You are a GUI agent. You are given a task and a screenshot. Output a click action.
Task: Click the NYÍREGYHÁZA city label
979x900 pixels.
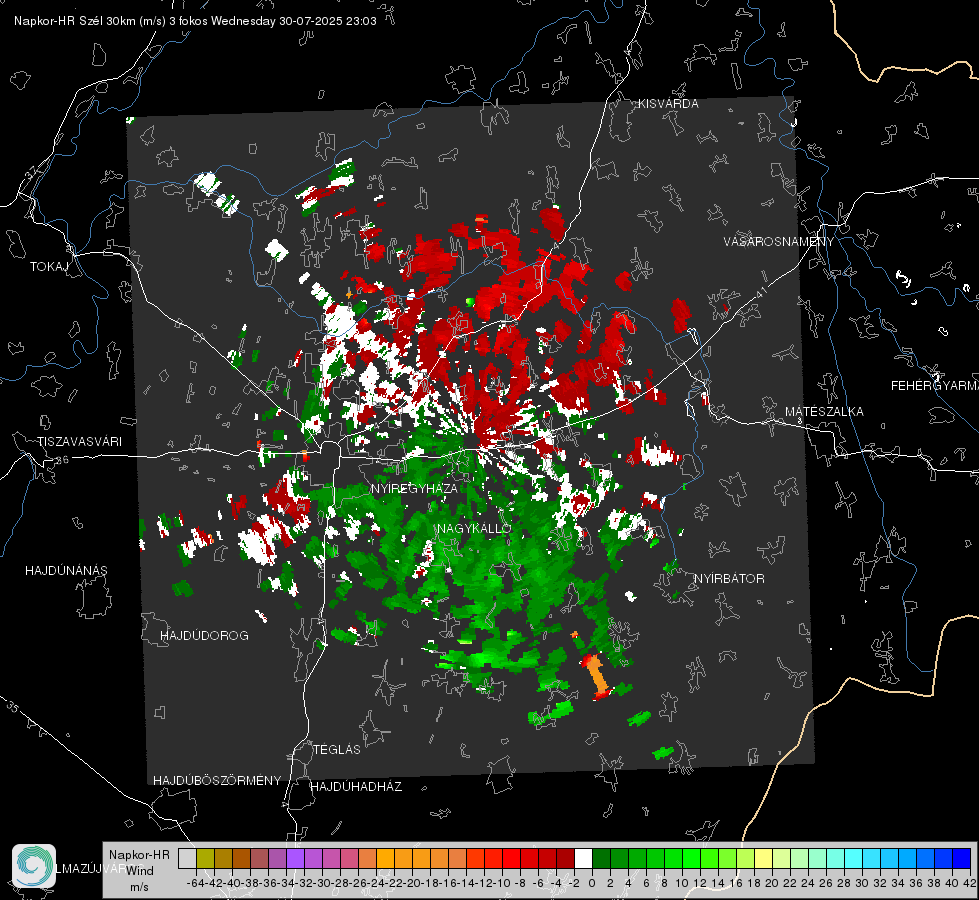(x=414, y=488)
